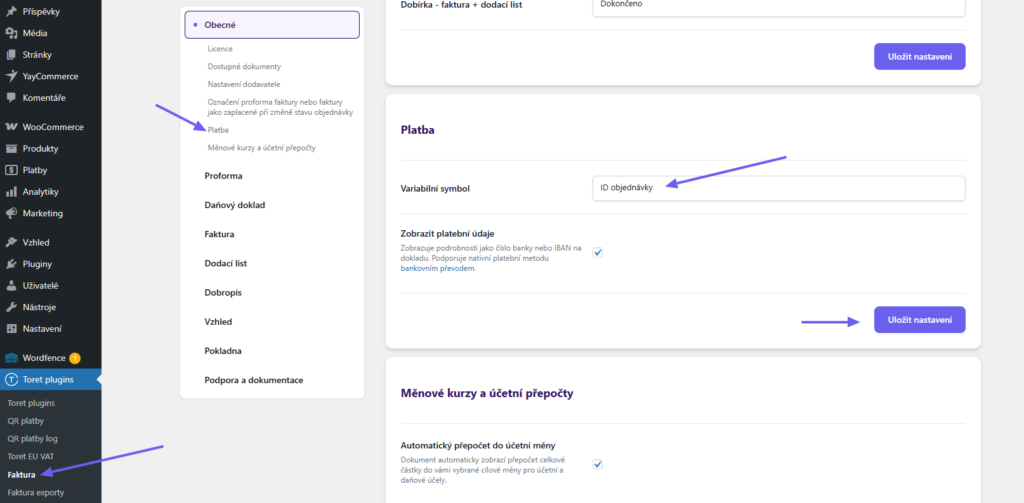Click the Wordfence notification badge
Screen dimensions: 1024x503
(74, 358)
